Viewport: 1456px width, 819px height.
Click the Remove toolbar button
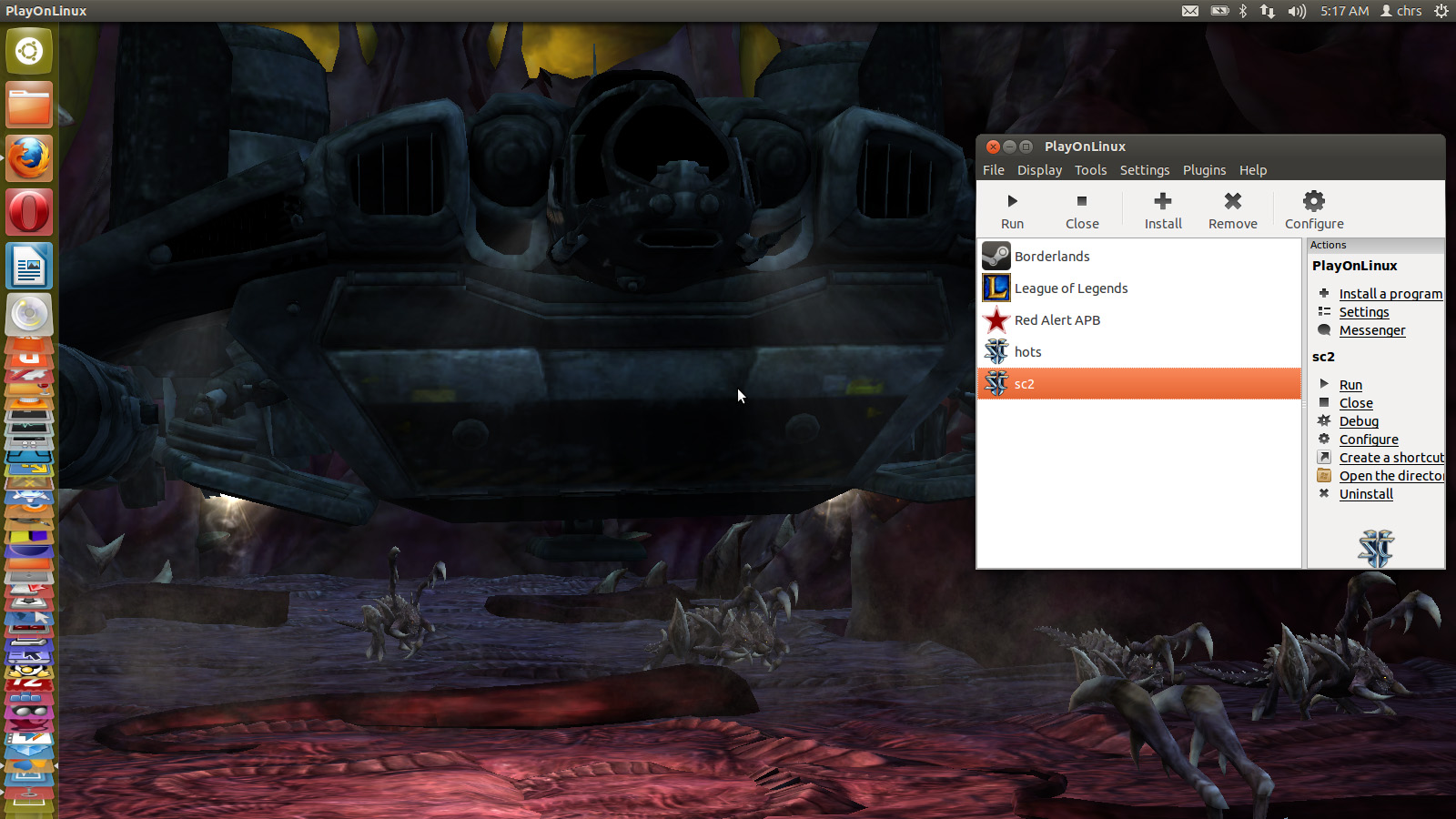pos(1233,210)
